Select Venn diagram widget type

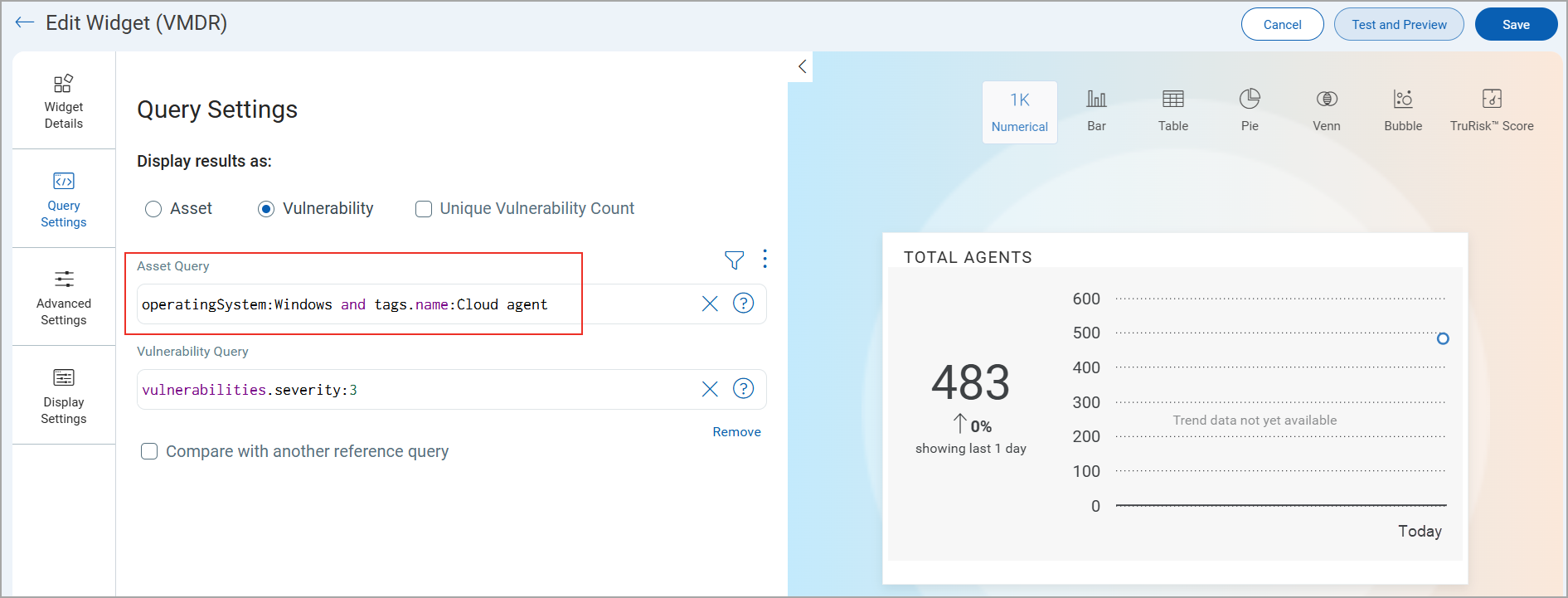click(x=1327, y=112)
